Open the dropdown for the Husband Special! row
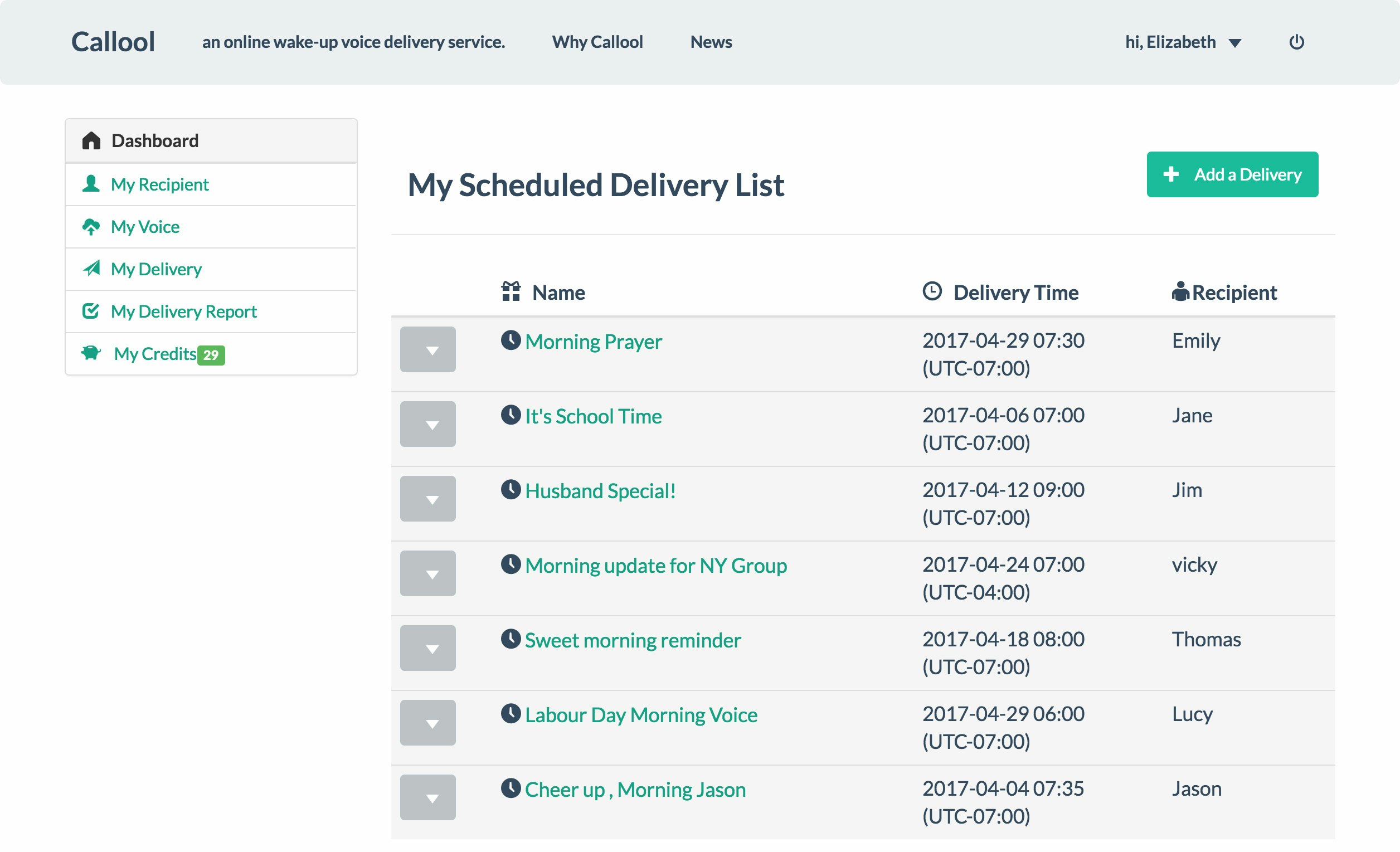 coord(428,499)
